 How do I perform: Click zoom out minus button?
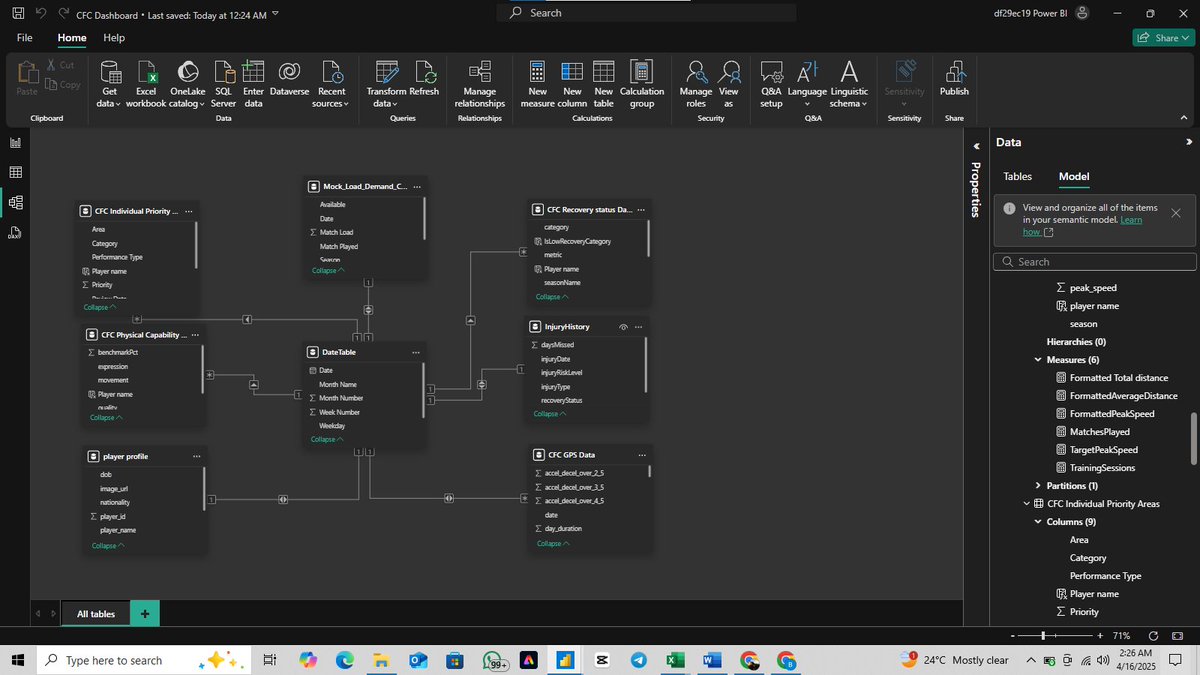click(x=1012, y=636)
